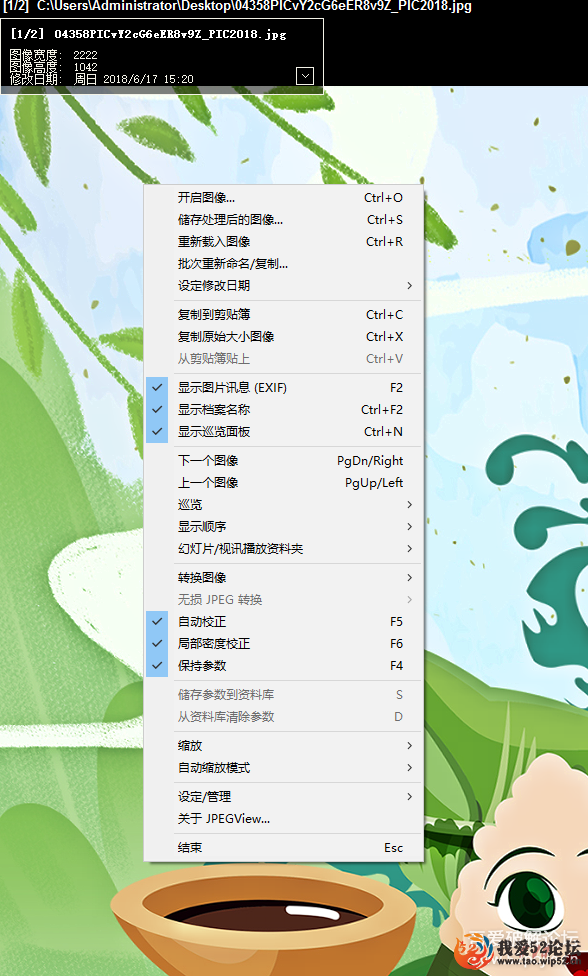Go to 下一个图像
The height and width of the screenshot is (976, 588).
(284, 461)
